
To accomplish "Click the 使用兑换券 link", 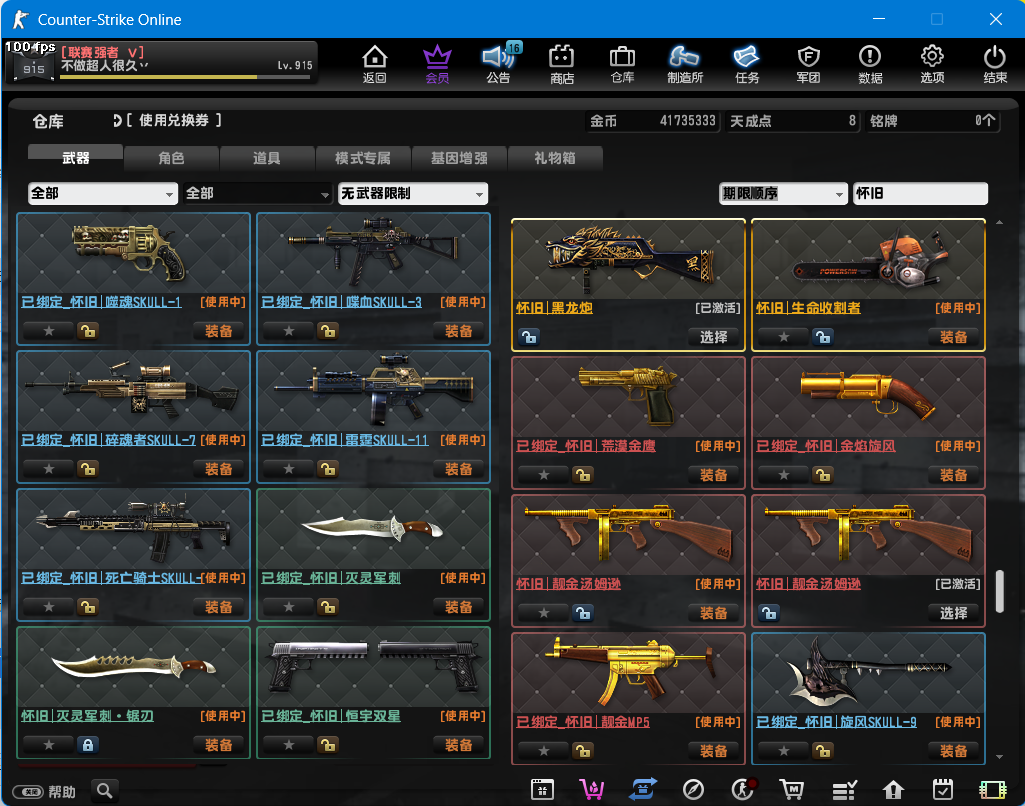I will (174, 120).
